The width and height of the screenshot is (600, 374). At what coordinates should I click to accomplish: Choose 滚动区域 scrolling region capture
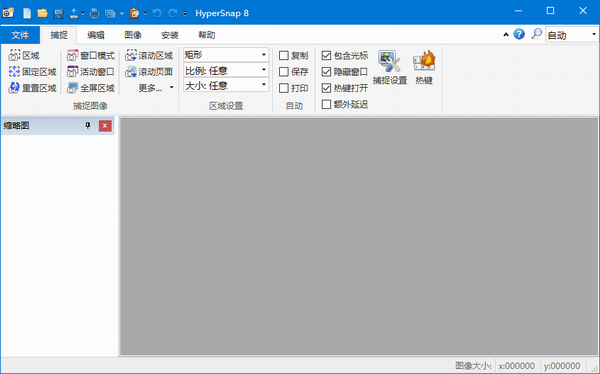149,56
